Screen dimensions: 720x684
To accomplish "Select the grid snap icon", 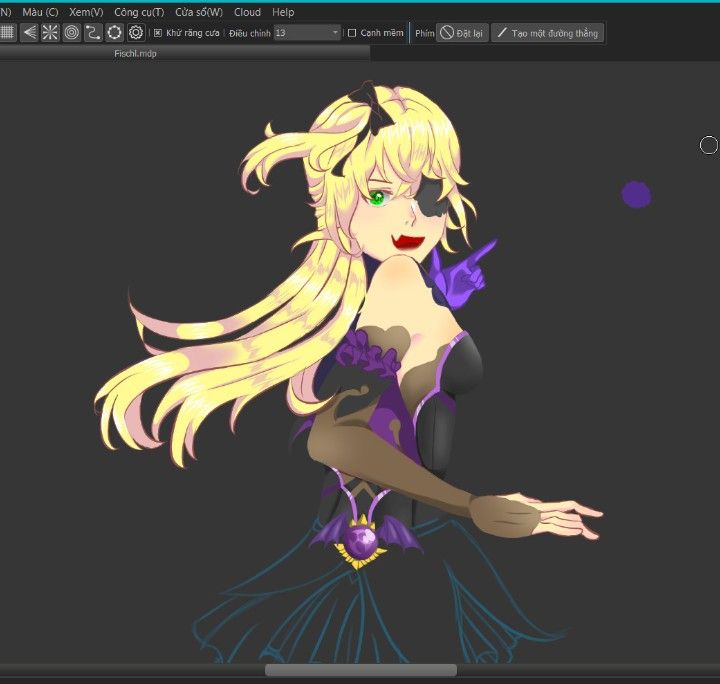I will [7, 33].
